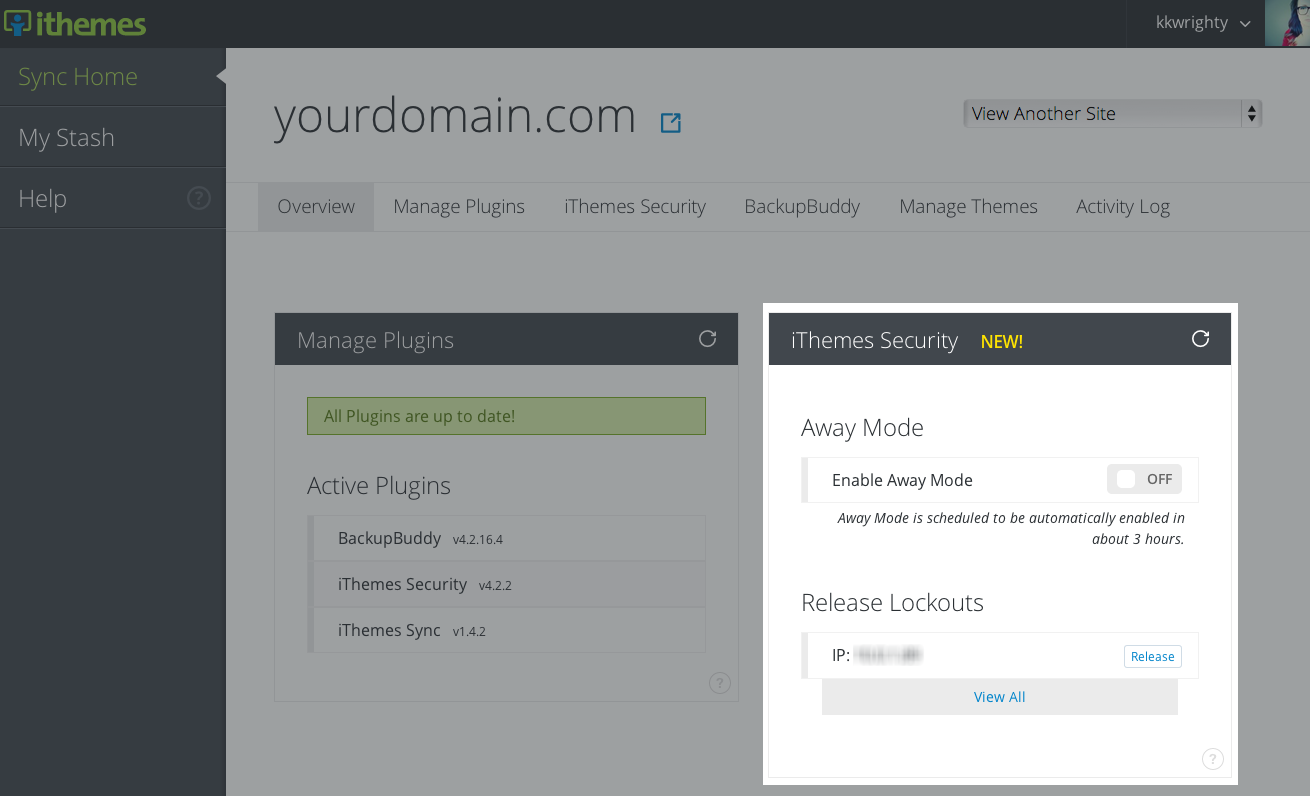Select the Overview tab

[316, 207]
